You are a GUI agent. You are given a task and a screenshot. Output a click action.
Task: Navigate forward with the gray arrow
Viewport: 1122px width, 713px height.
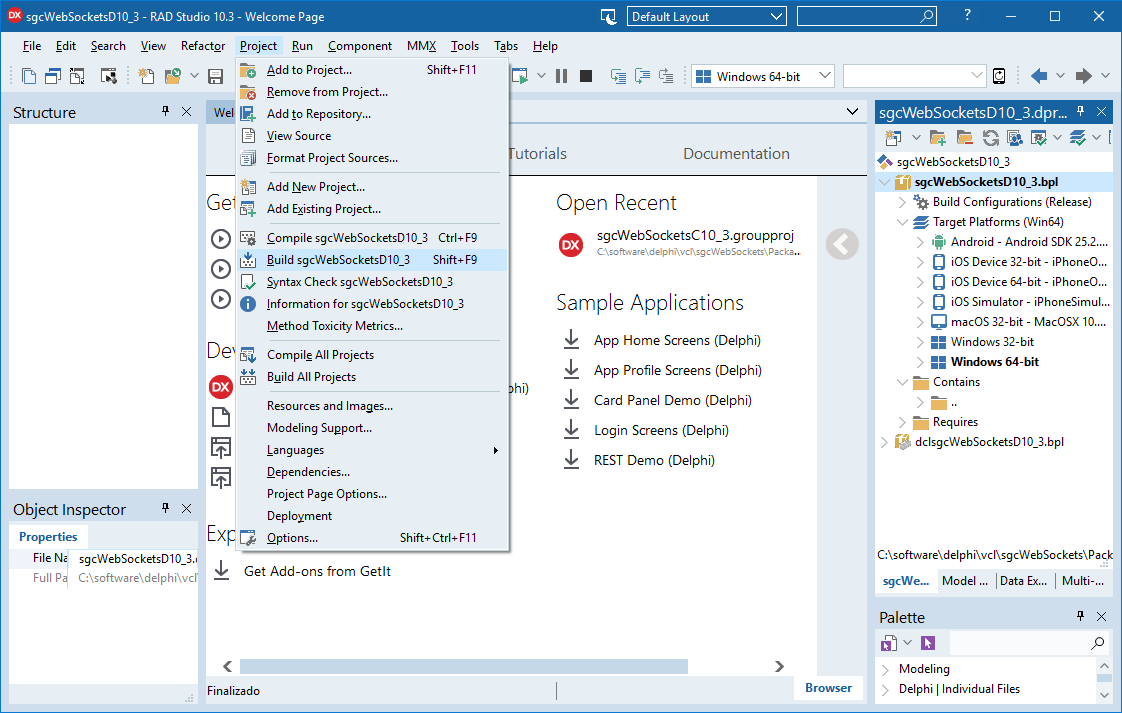click(1083, 76)
